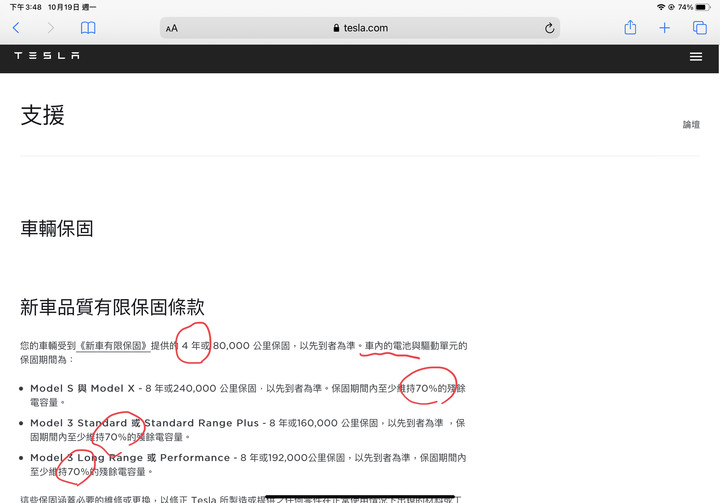Click the 車輛保固 heading

tap(57, 228)
